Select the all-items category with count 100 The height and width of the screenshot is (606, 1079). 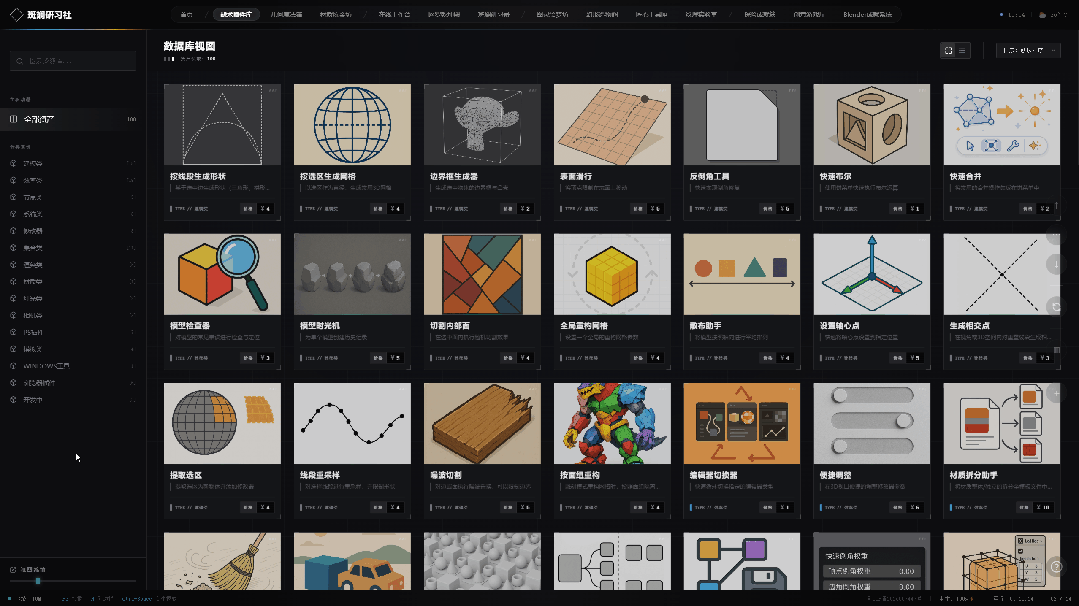(x=73, y=119)
